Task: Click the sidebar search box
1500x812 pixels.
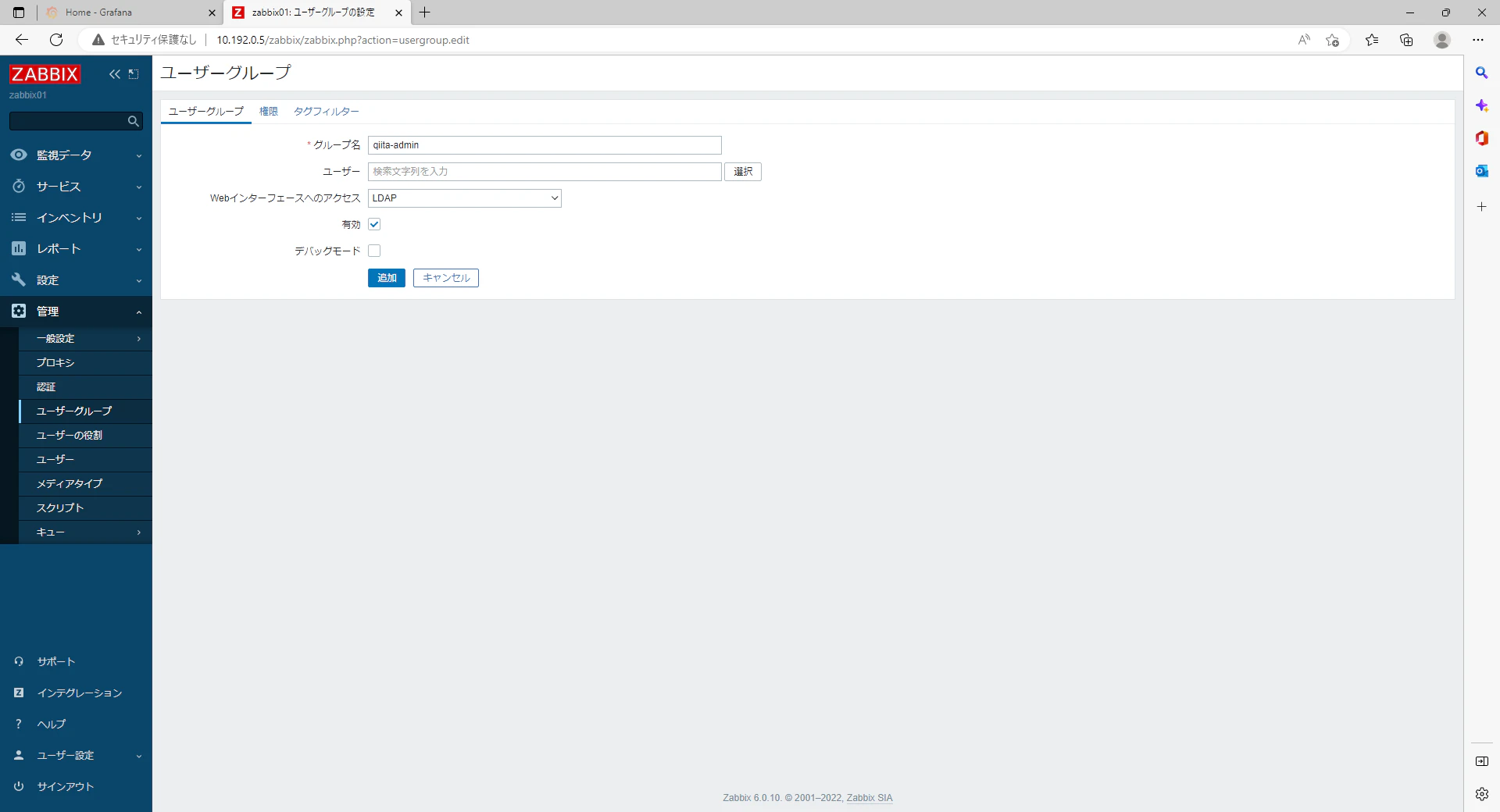Action: pos(76,121)
